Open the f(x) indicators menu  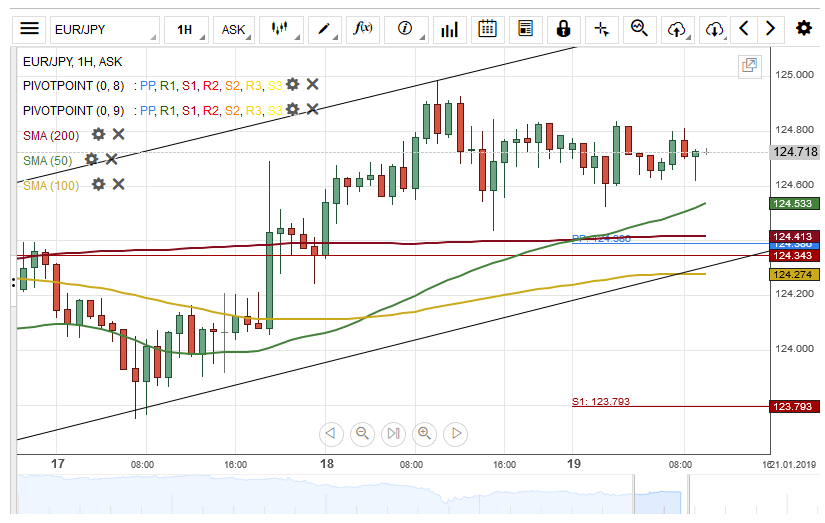tap(362, 29)
